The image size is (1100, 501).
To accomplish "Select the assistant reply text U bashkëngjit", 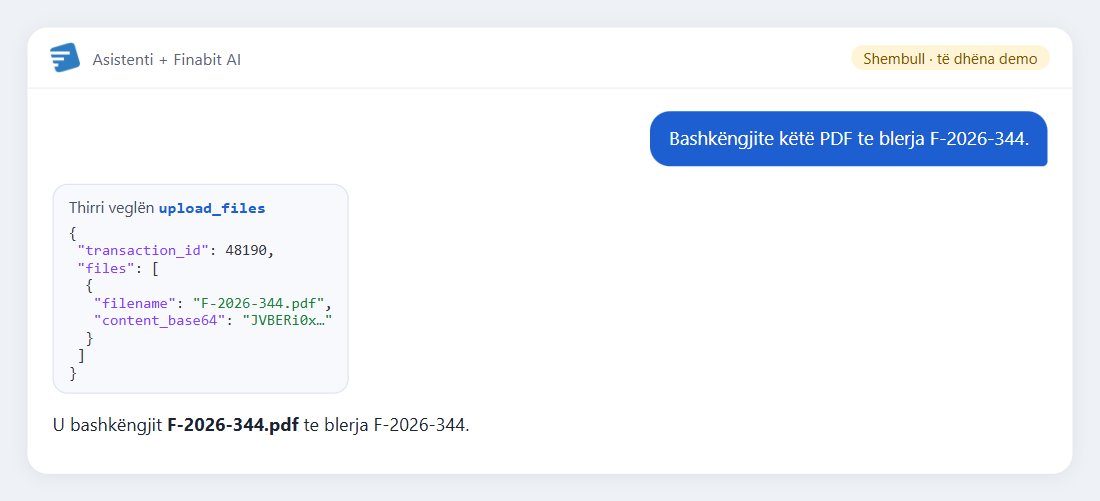I will coord(108,425).
